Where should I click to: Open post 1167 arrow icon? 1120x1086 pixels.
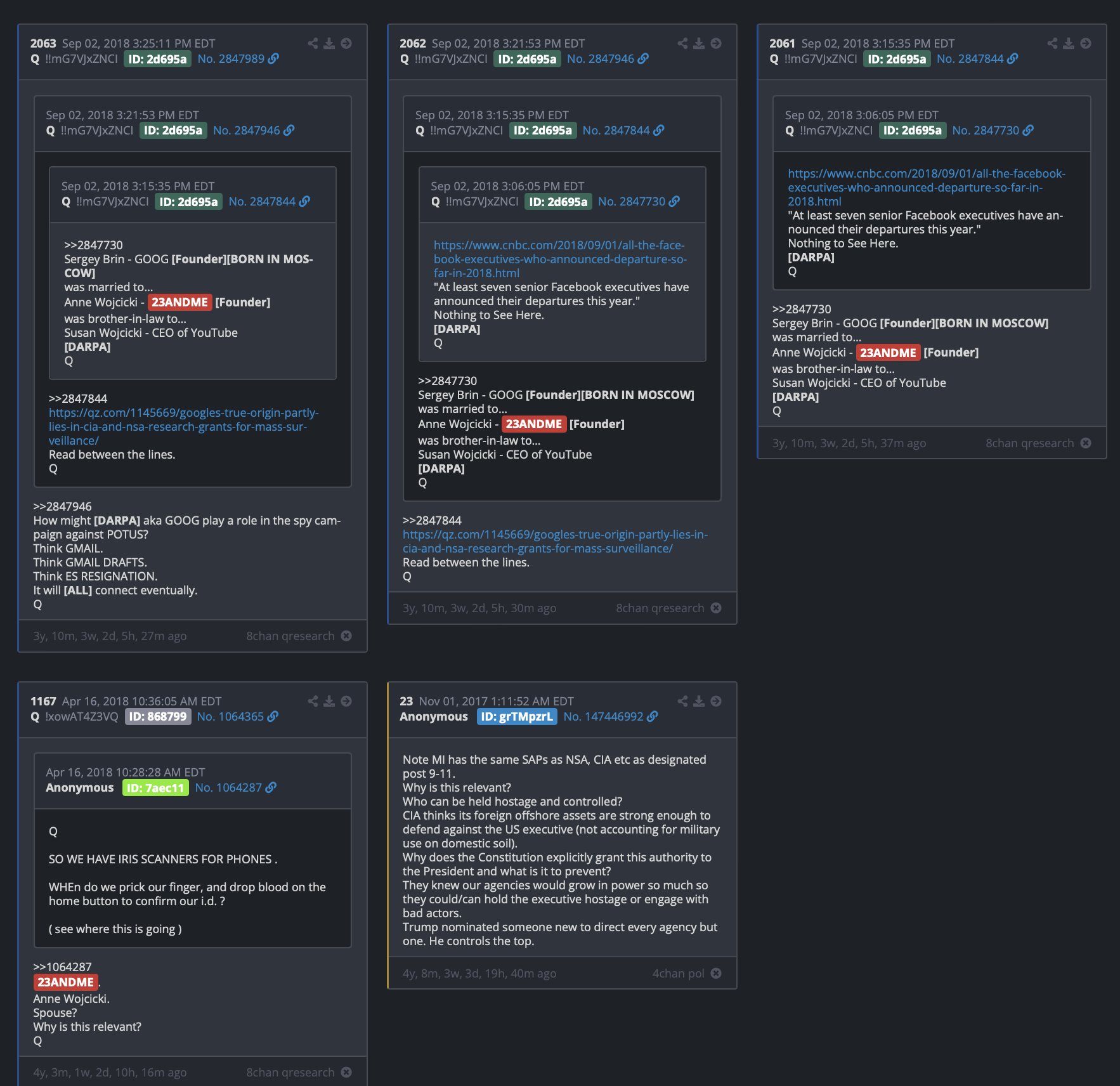346,701
